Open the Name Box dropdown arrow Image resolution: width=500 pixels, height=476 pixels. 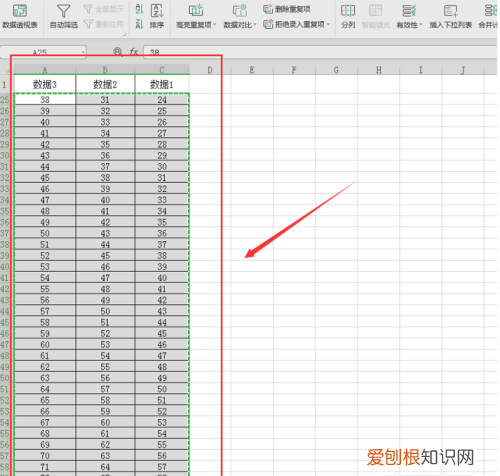tap(83, 52)
